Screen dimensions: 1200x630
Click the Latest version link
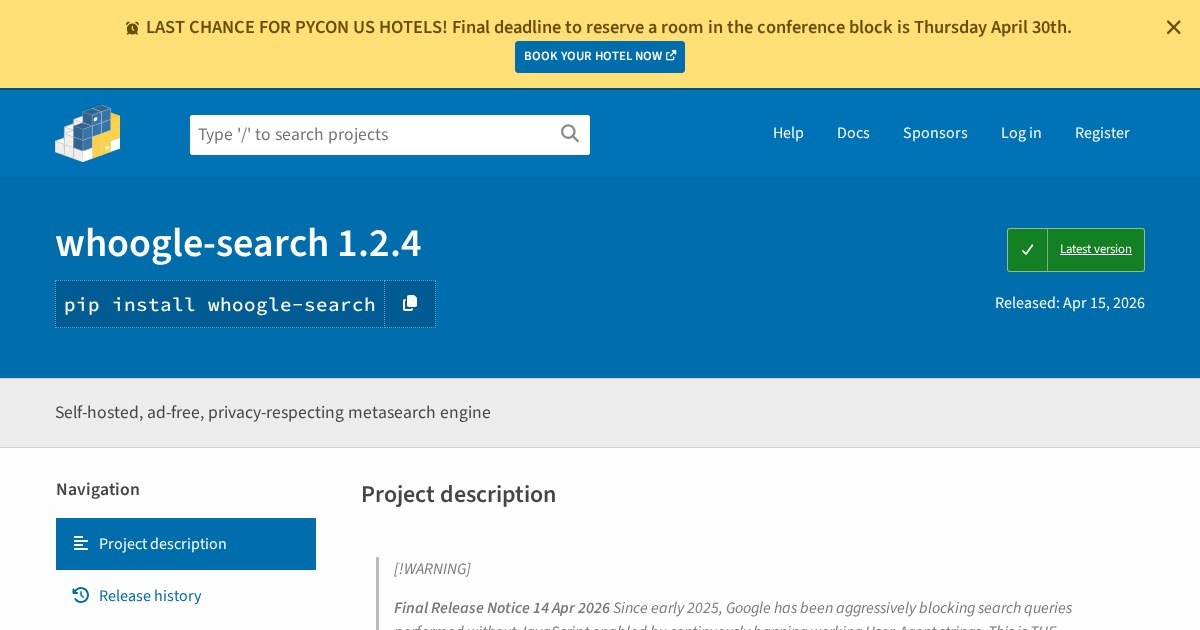click(1096, 250)
